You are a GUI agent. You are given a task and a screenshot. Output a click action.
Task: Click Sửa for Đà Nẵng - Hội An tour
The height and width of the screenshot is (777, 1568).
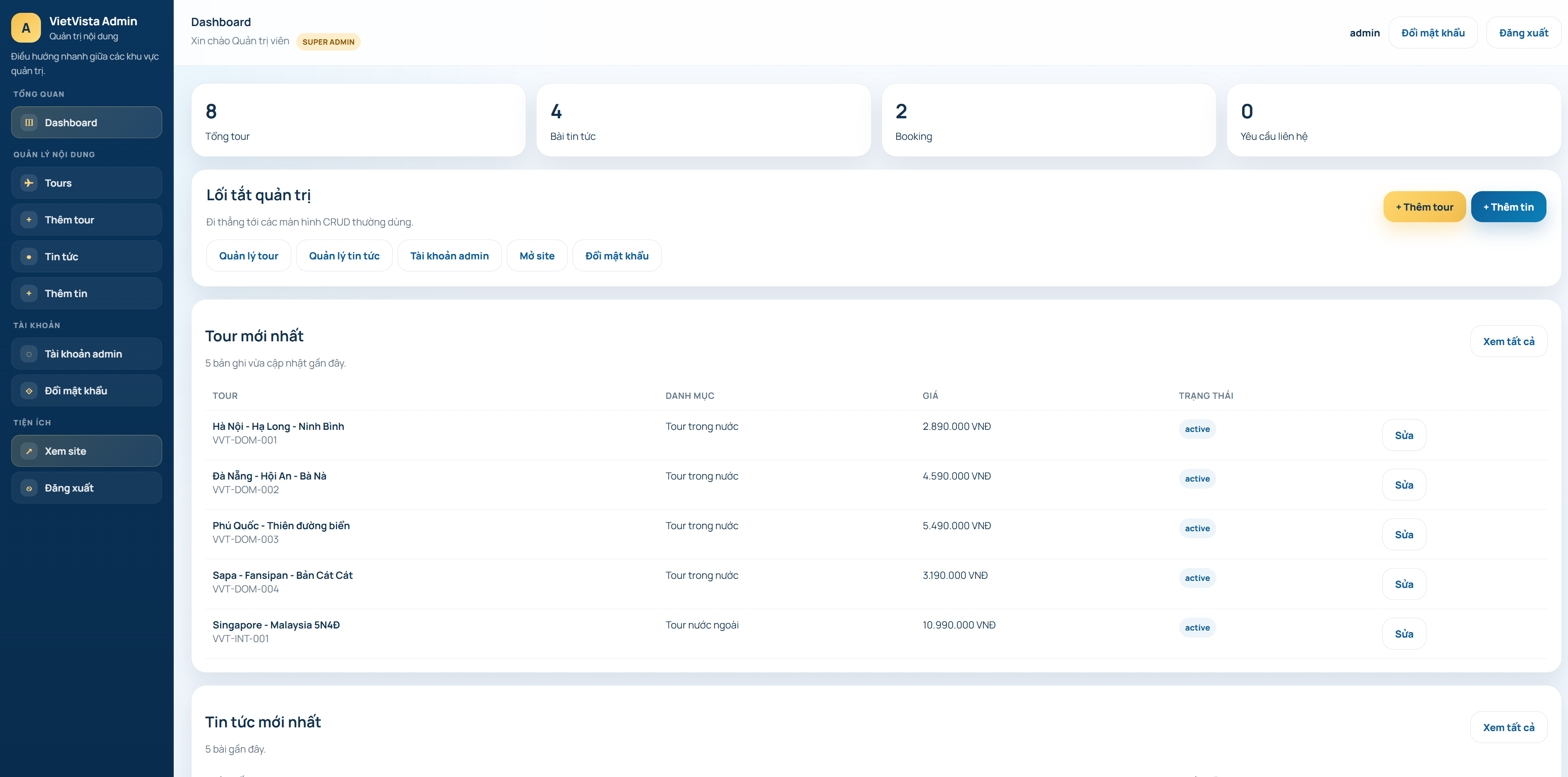[x=1404, y=485]
